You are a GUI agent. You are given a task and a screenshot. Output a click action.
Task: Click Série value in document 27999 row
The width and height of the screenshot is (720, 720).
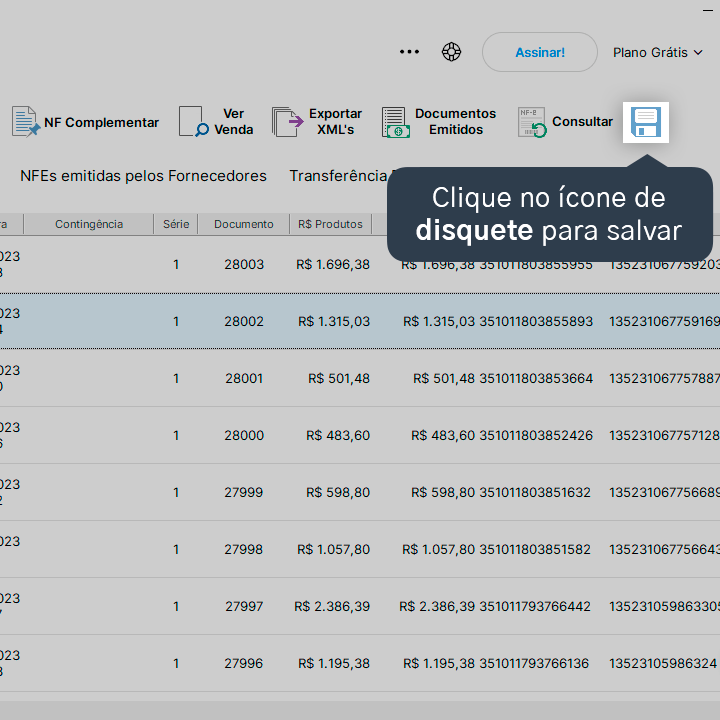[176, 492]
